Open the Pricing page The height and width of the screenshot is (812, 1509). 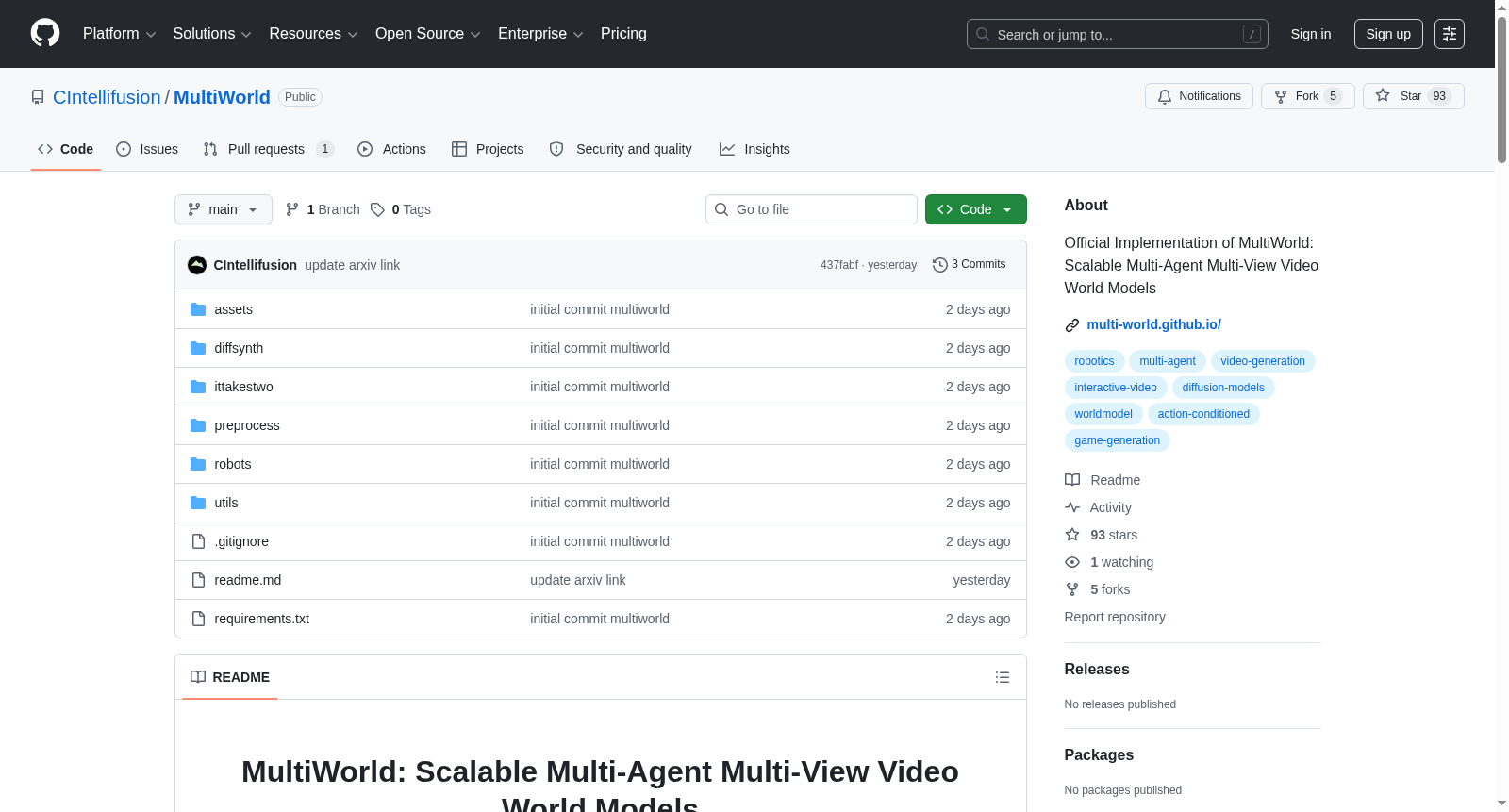(623, 34)
